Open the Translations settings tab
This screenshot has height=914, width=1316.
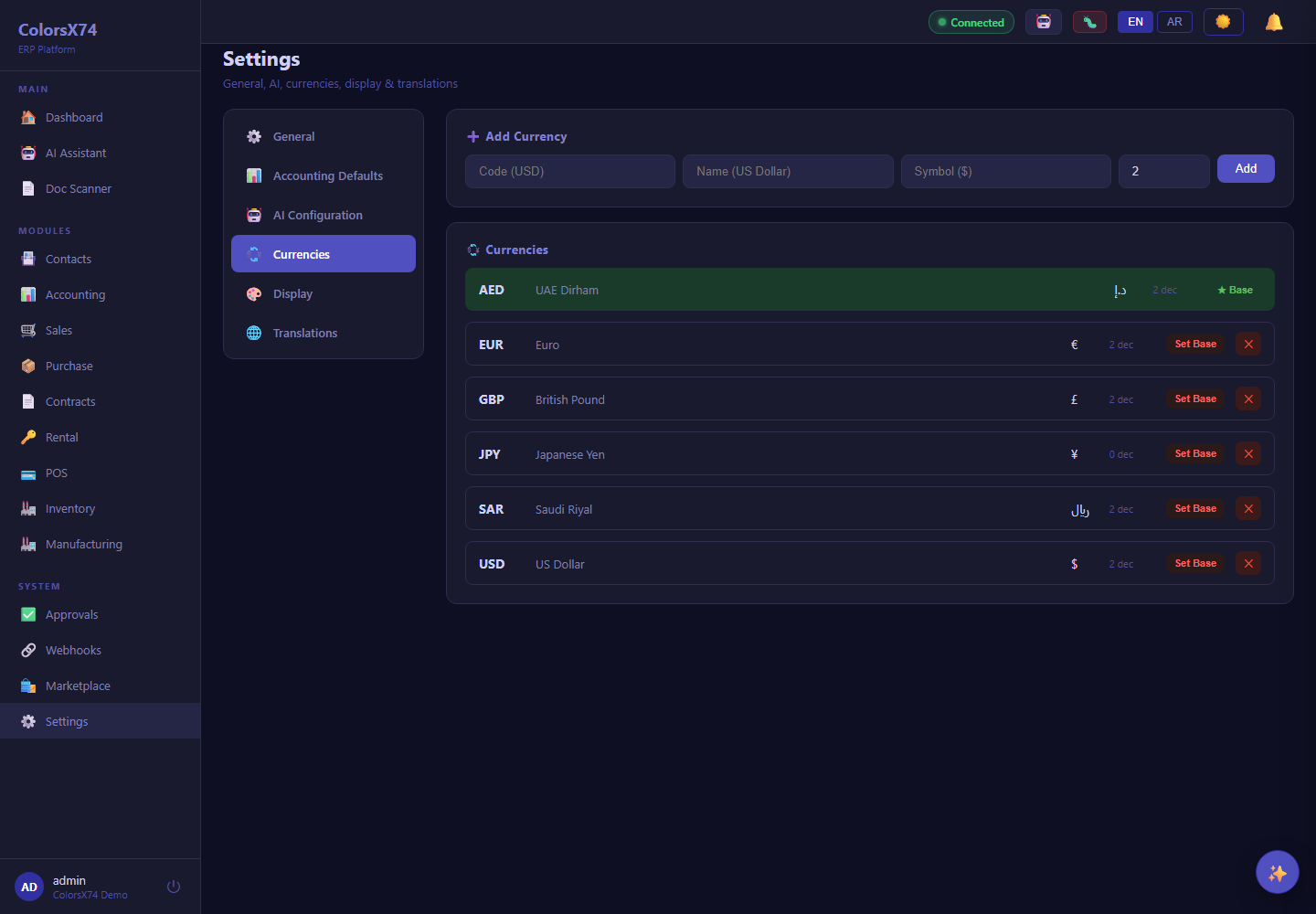tap(324, 333)
